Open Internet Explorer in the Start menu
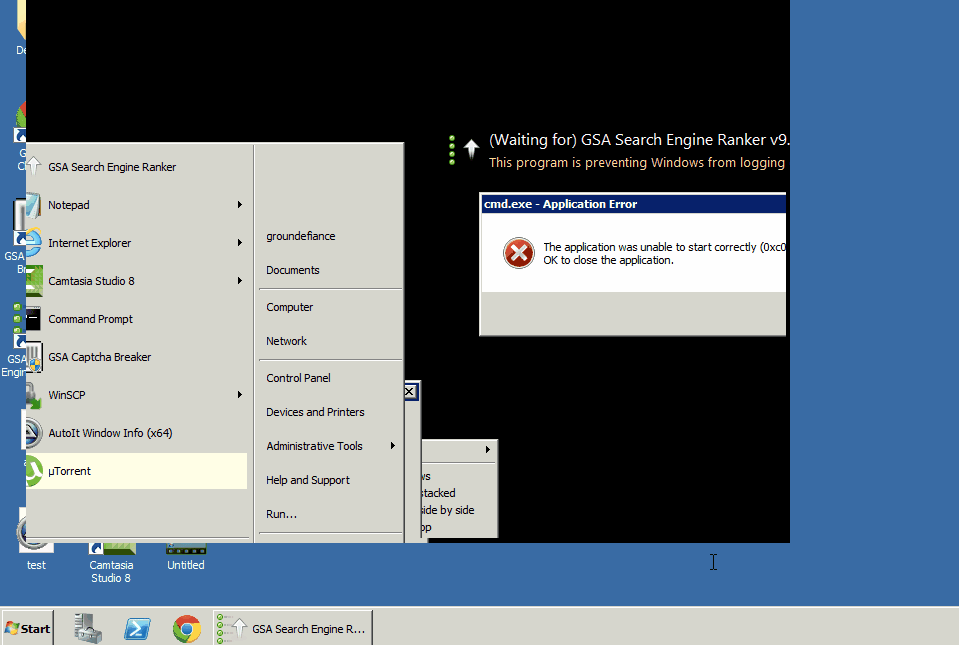Image resolution: width=959 pixels, height=645 pixels. [x=137, y=243]
